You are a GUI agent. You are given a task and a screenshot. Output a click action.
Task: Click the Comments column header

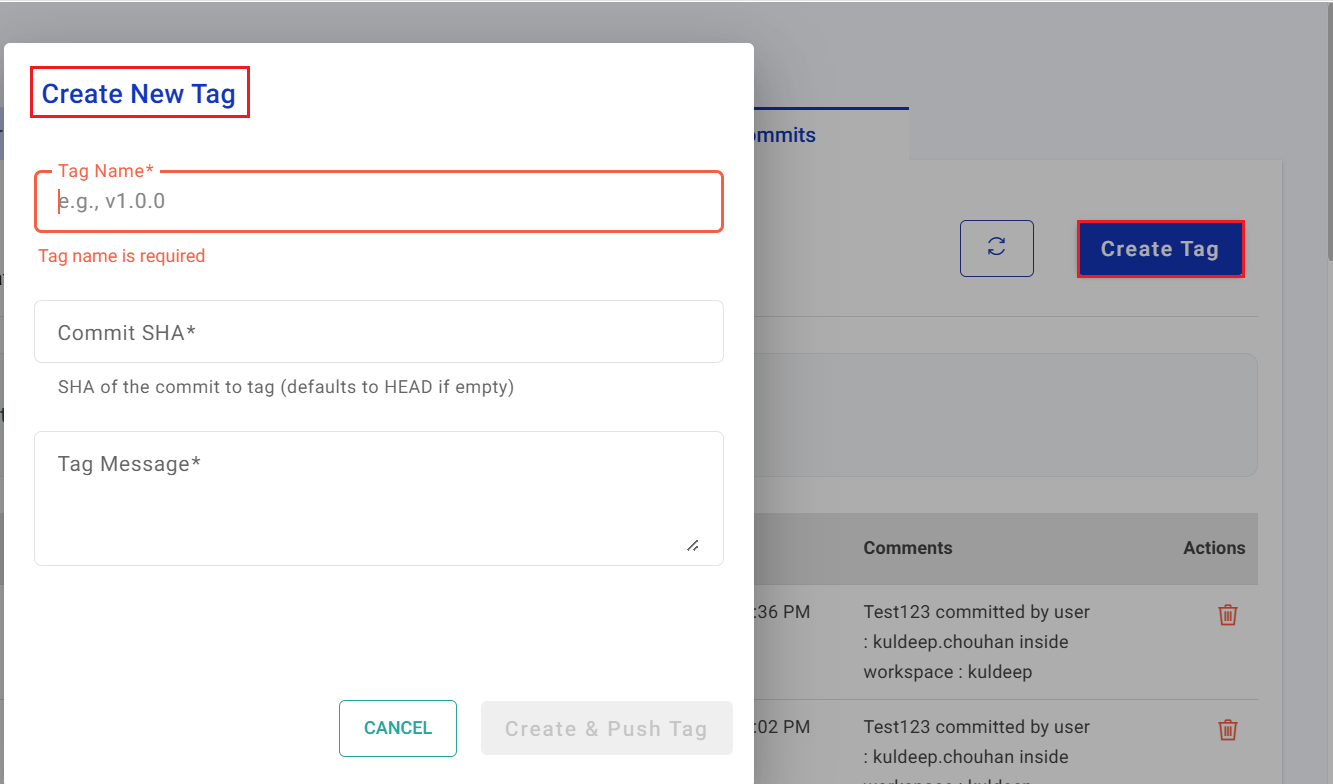pos(907,548)
